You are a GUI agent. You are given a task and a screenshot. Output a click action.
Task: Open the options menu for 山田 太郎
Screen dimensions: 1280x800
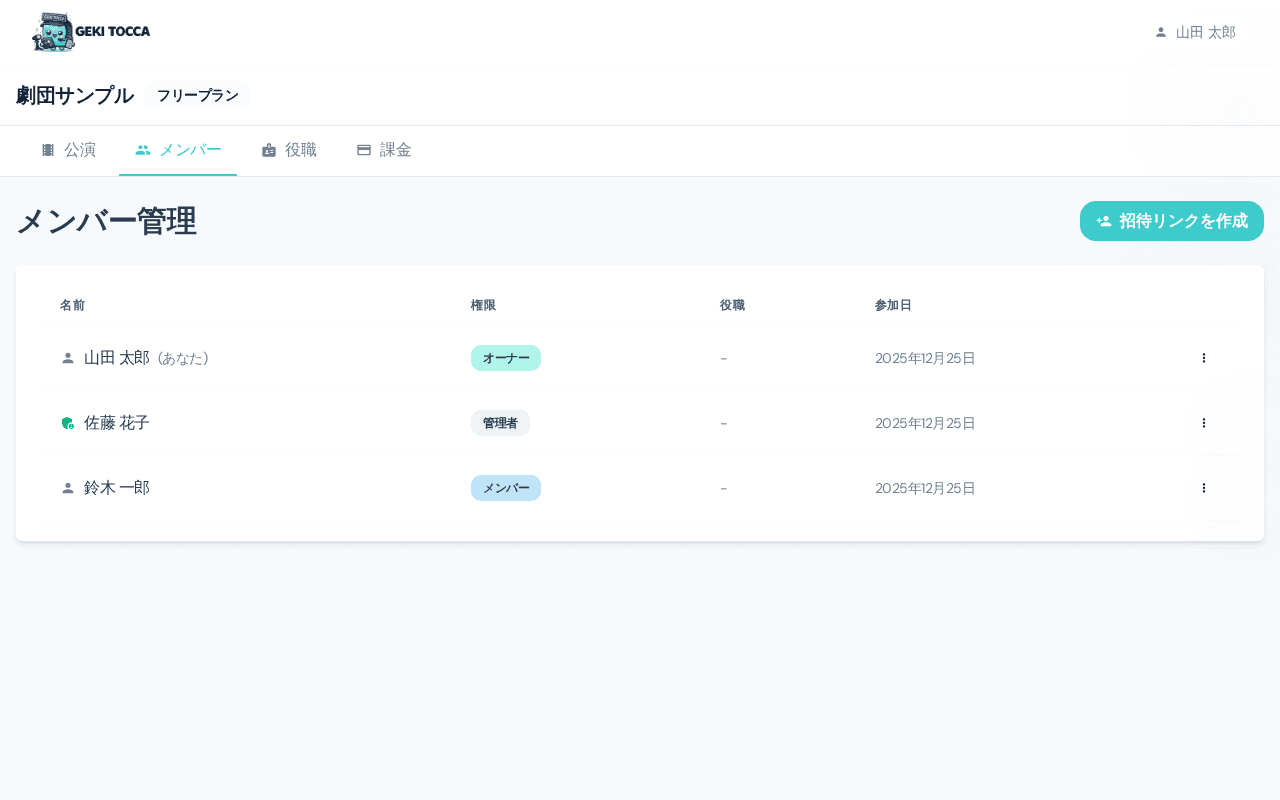click(x=1204, y=358)
